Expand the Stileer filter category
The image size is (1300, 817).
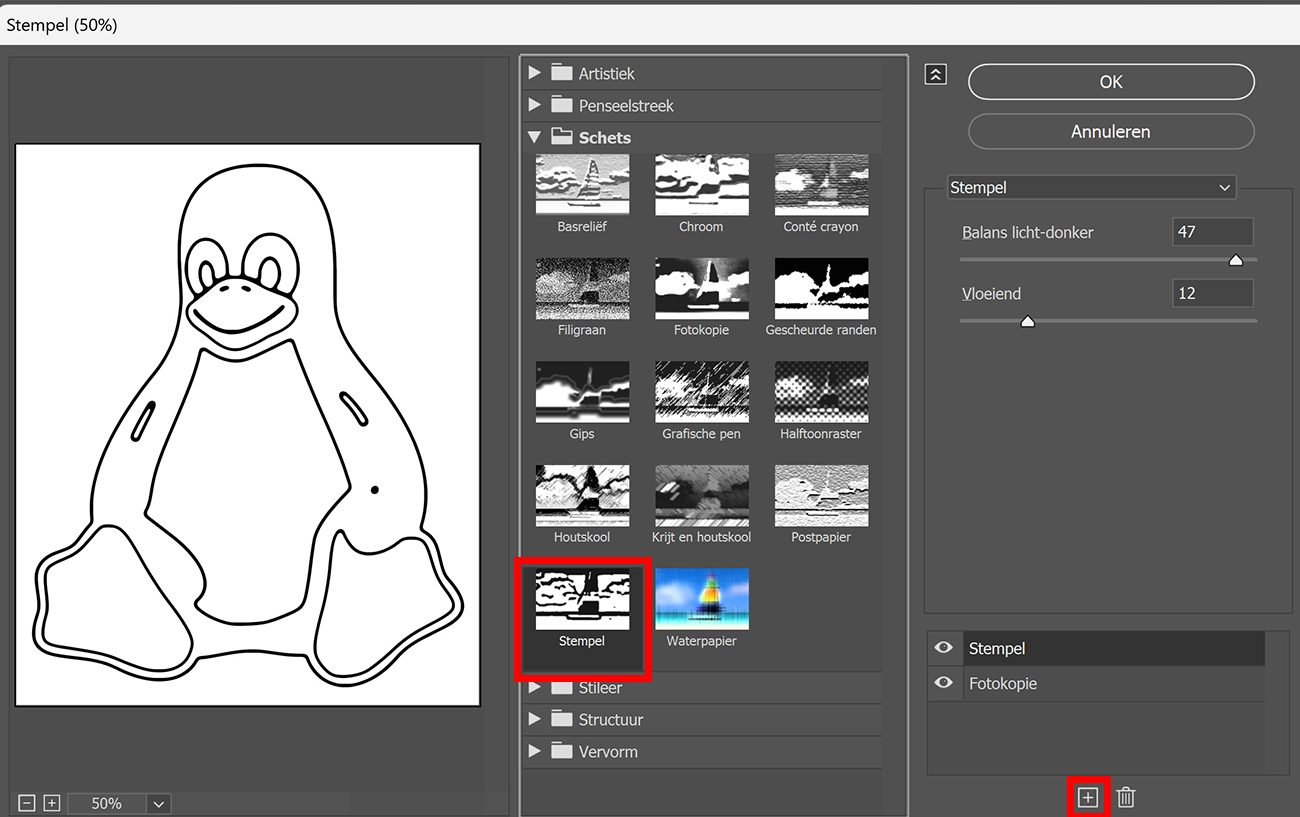[x=534, y=687]
